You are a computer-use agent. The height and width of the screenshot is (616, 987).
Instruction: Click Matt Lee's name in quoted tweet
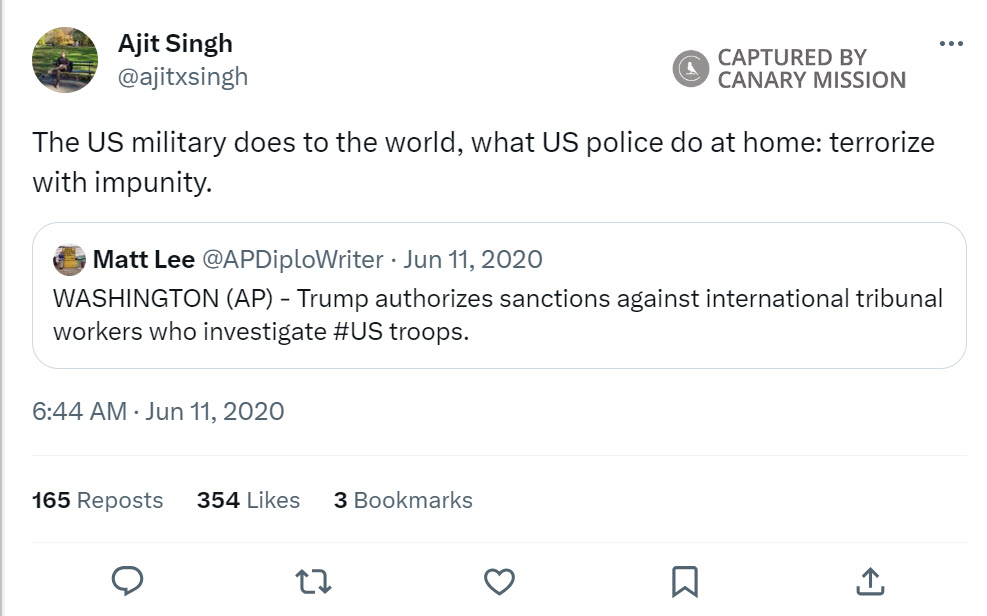pyautogui.click(x=144, y=260)
